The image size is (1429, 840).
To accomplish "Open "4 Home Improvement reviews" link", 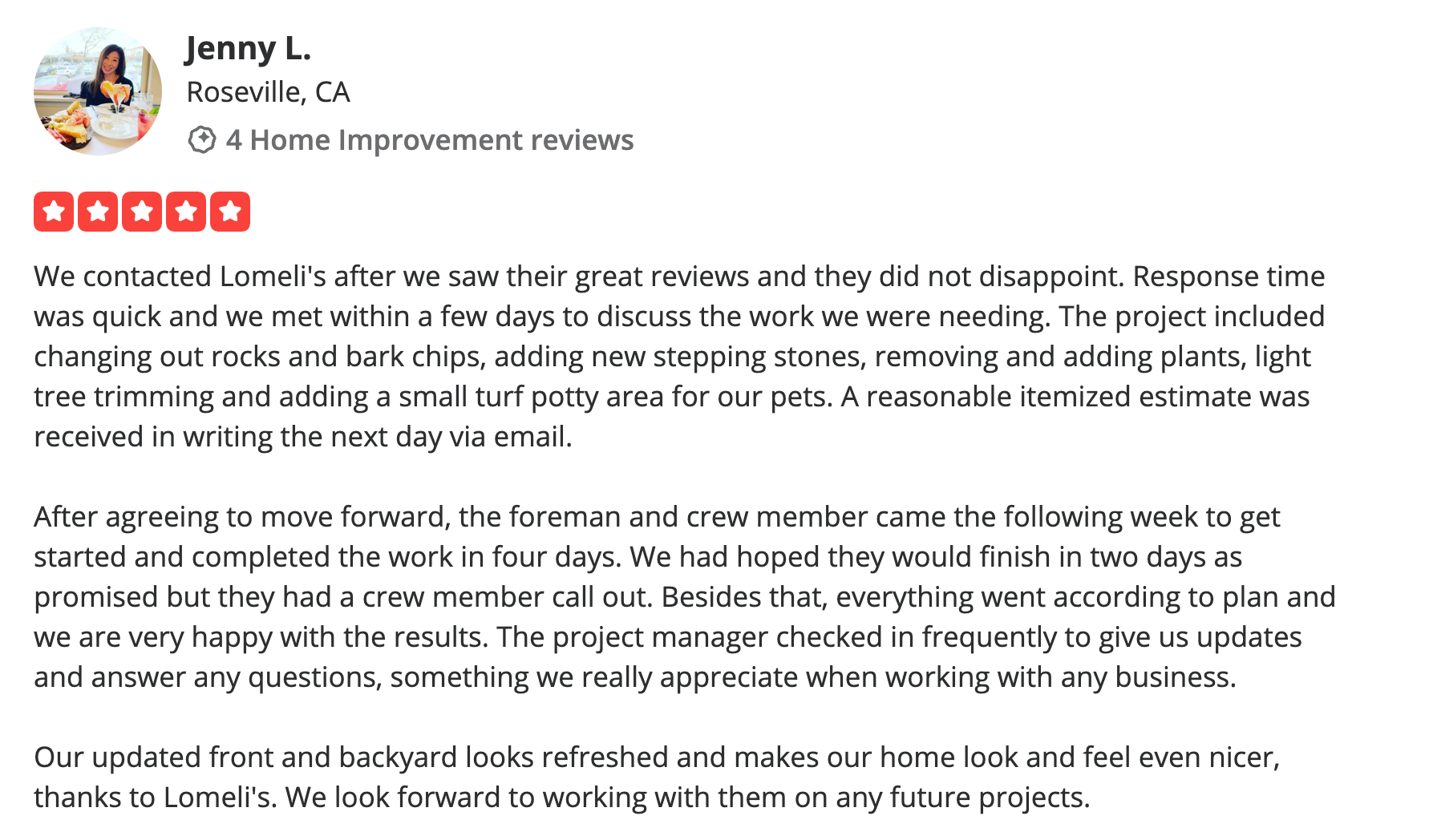I will pyautogui.click(x=429, y=139).
